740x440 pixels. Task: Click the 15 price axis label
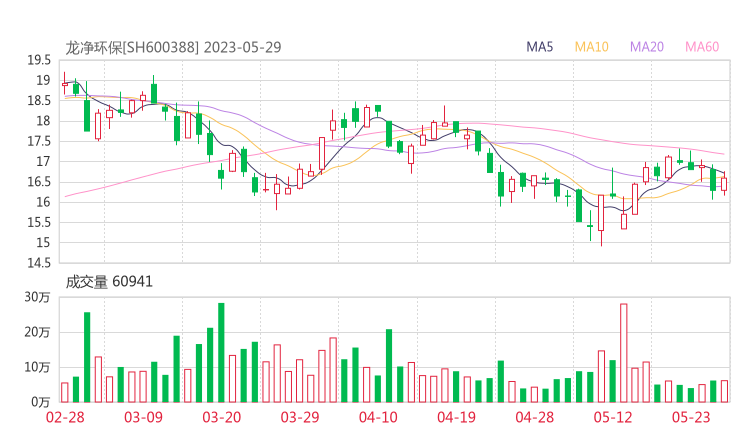pyautogui.click(x=43, y=243)
